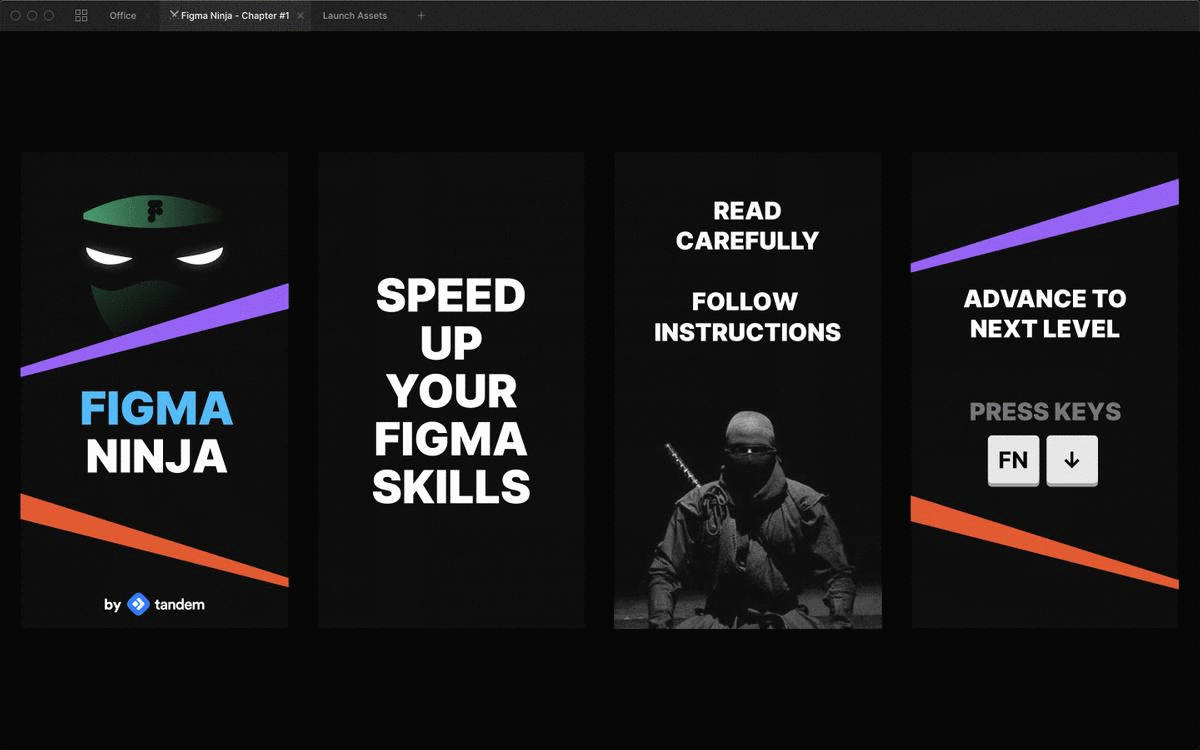Click the "READ CAREFULLY" text
Image resolution: width=1200 pixels, height=750 pixels.
click(x=747, y=226)
